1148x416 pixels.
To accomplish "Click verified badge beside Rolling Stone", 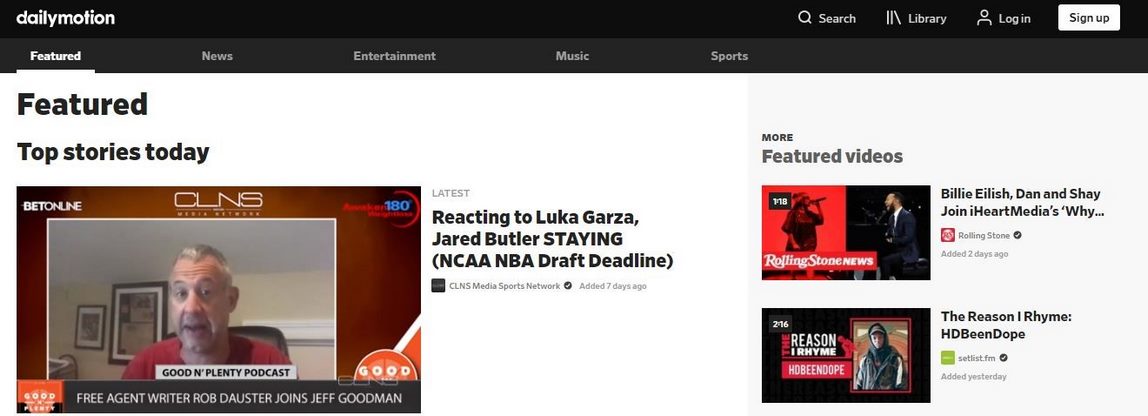I will point(1018,236).
